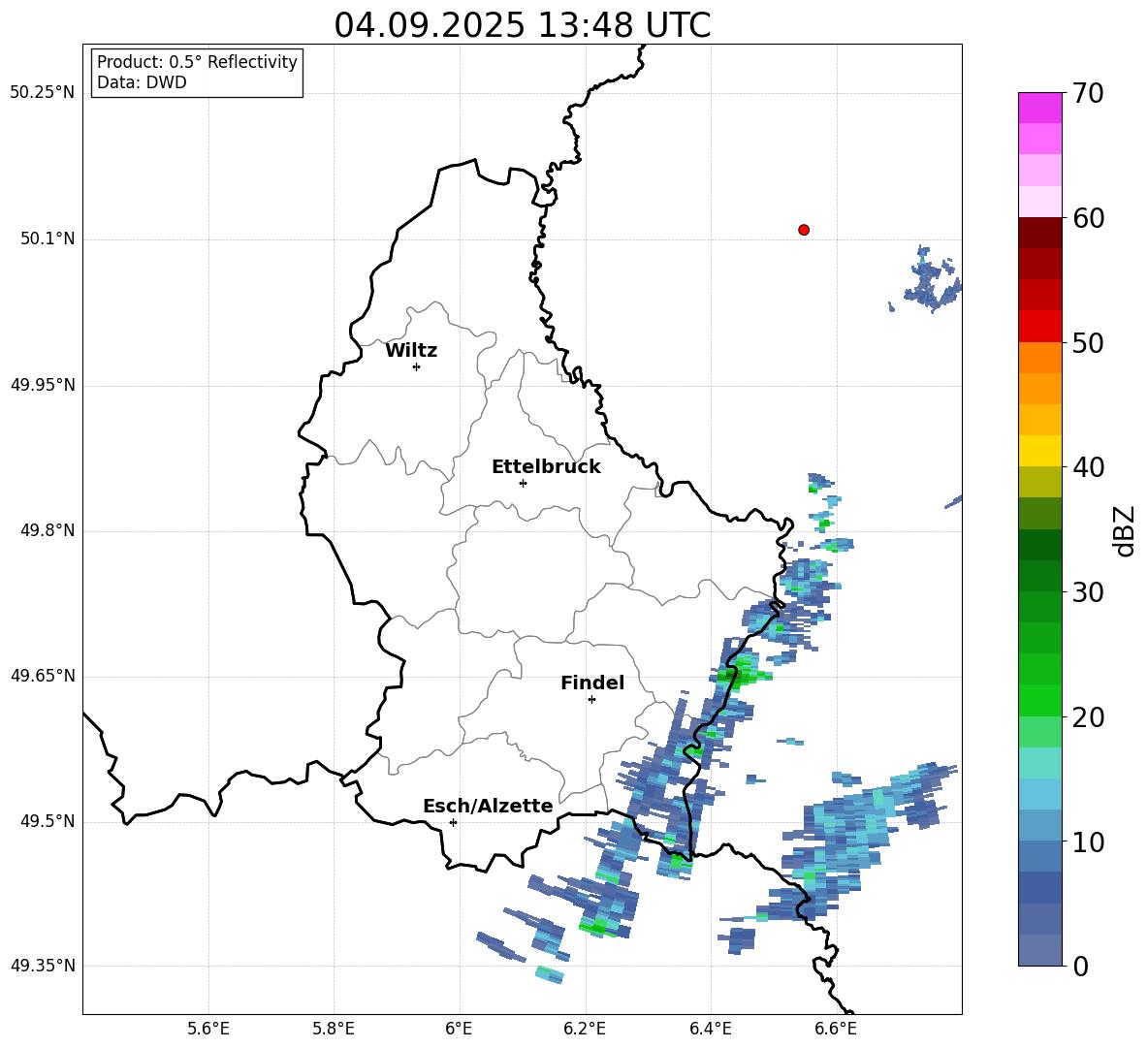Click the 6.2°E longitude label
Viewport: 1148px width, 1048px height.
[585, 1029]
